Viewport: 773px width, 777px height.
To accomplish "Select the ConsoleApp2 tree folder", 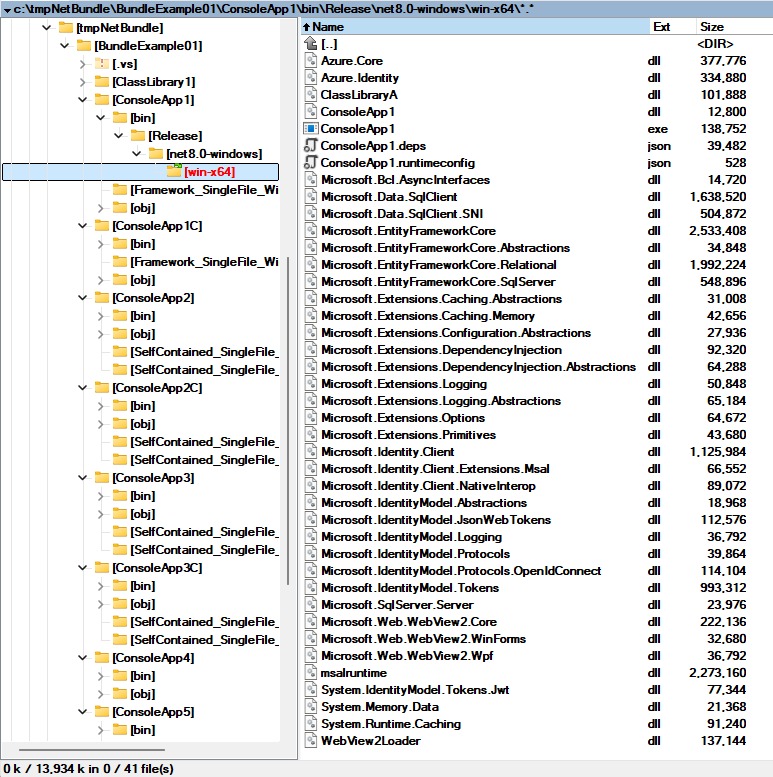I will click(153, 298).
